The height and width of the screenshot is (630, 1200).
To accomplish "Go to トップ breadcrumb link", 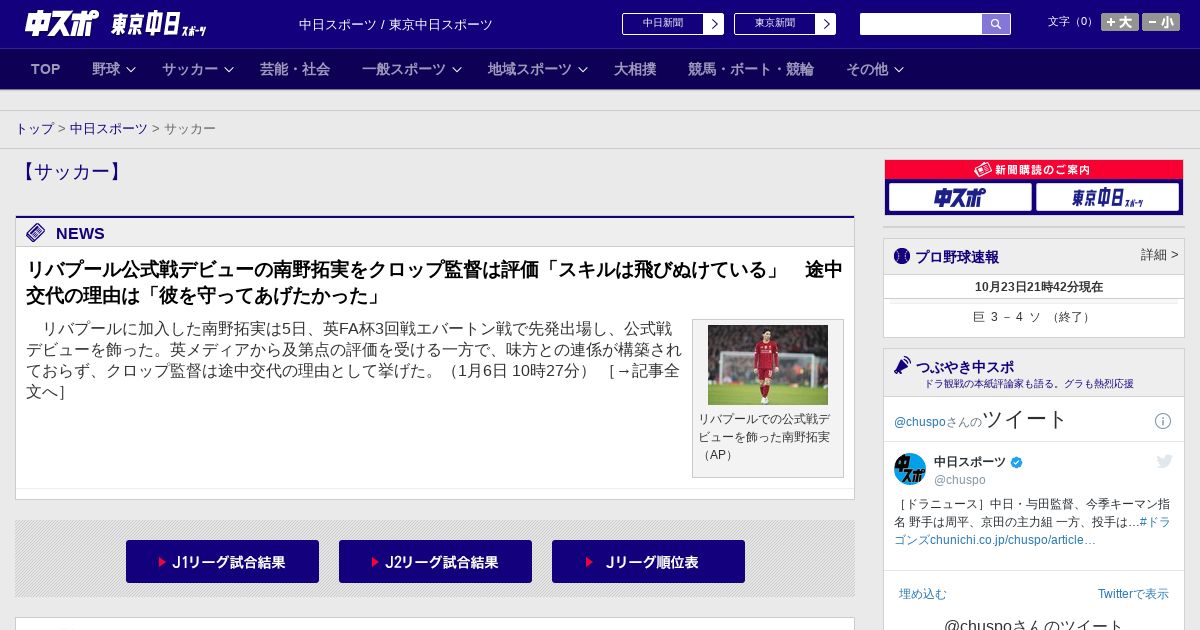I will [x=35, y=129].
